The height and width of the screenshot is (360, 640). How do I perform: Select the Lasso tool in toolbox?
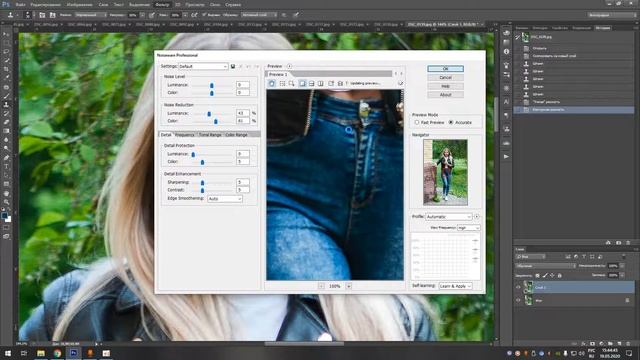(6, 52)
